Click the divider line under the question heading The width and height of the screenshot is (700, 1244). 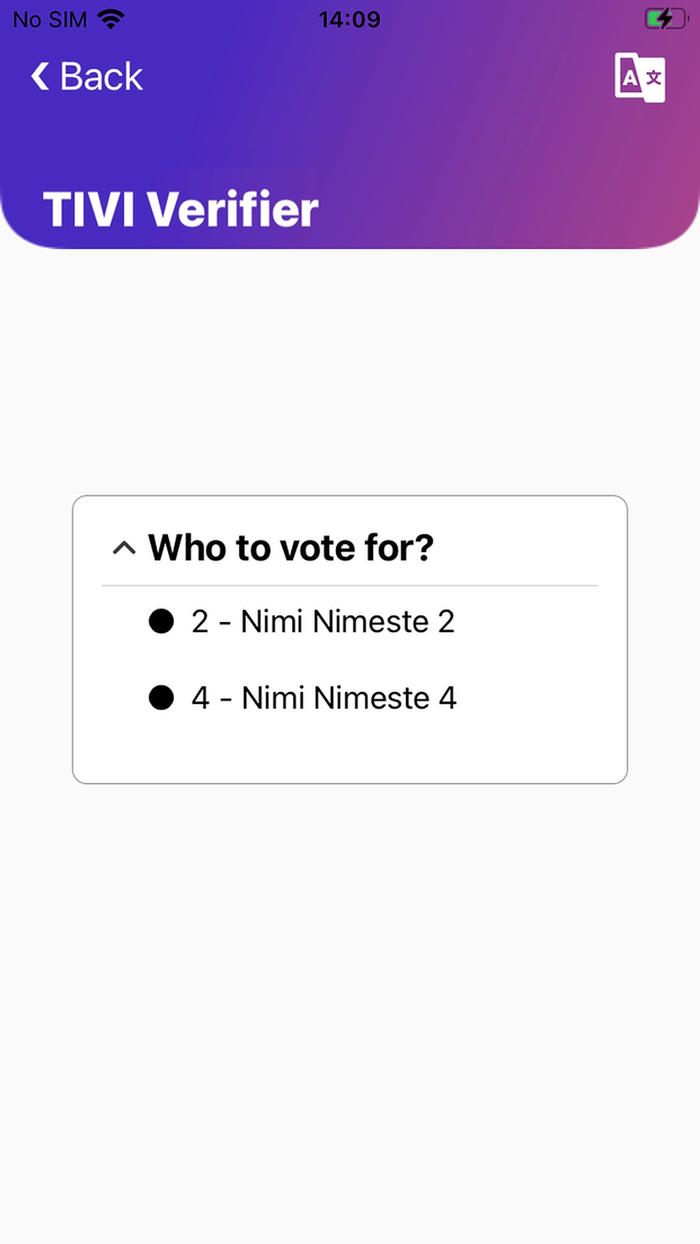coord(350,585)
